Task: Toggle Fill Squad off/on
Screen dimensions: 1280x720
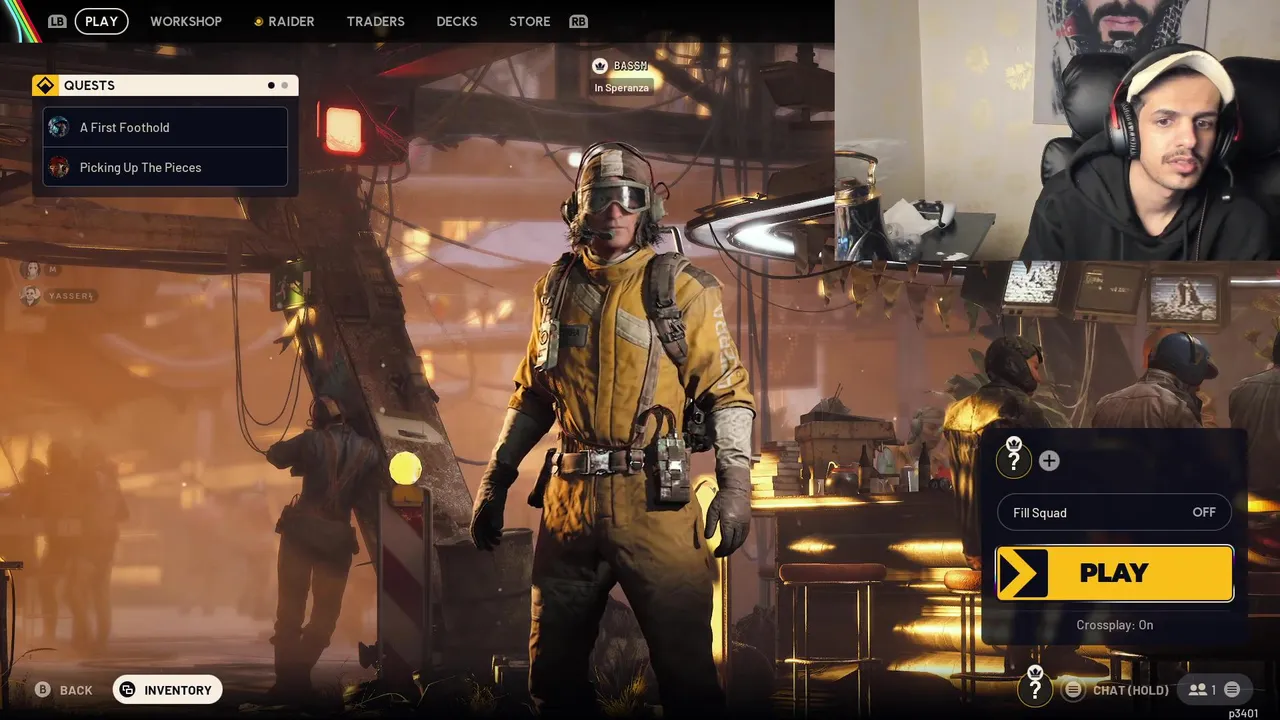Action: point(1114,512)
